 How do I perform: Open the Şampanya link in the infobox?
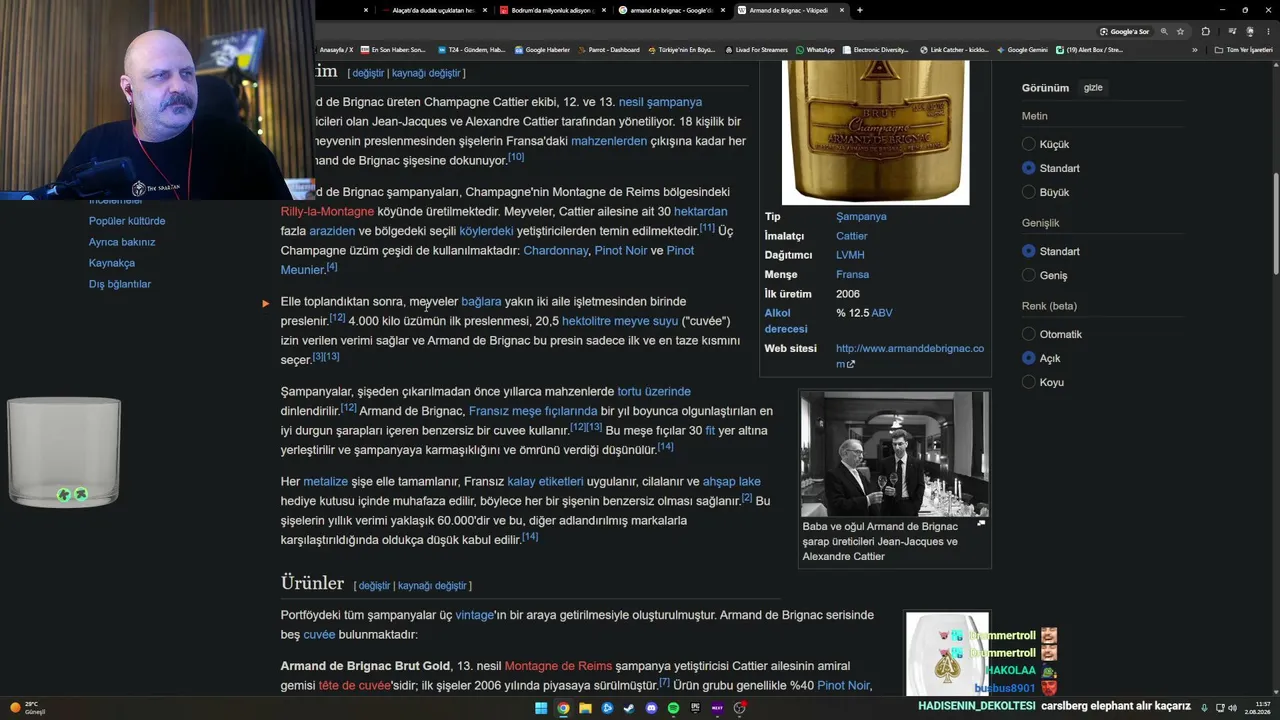pyautogui.click(x=861, y=216)
